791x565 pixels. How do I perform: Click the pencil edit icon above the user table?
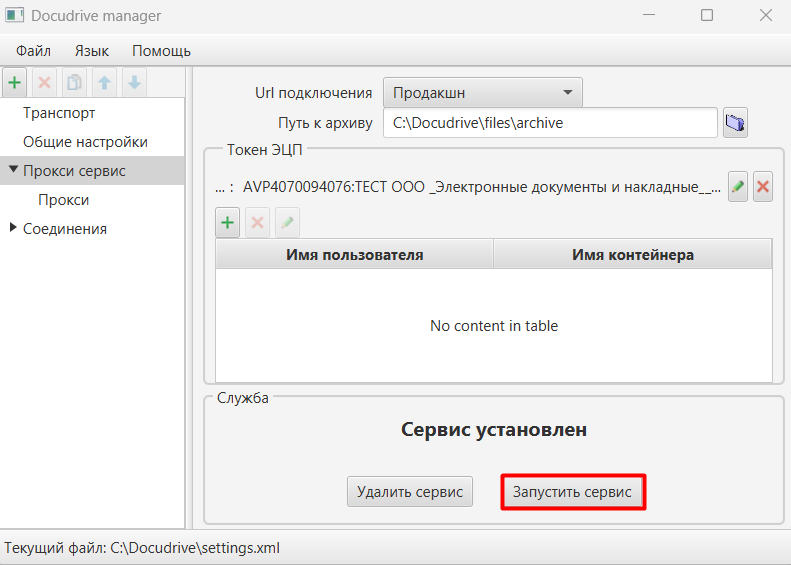[288, 222]
